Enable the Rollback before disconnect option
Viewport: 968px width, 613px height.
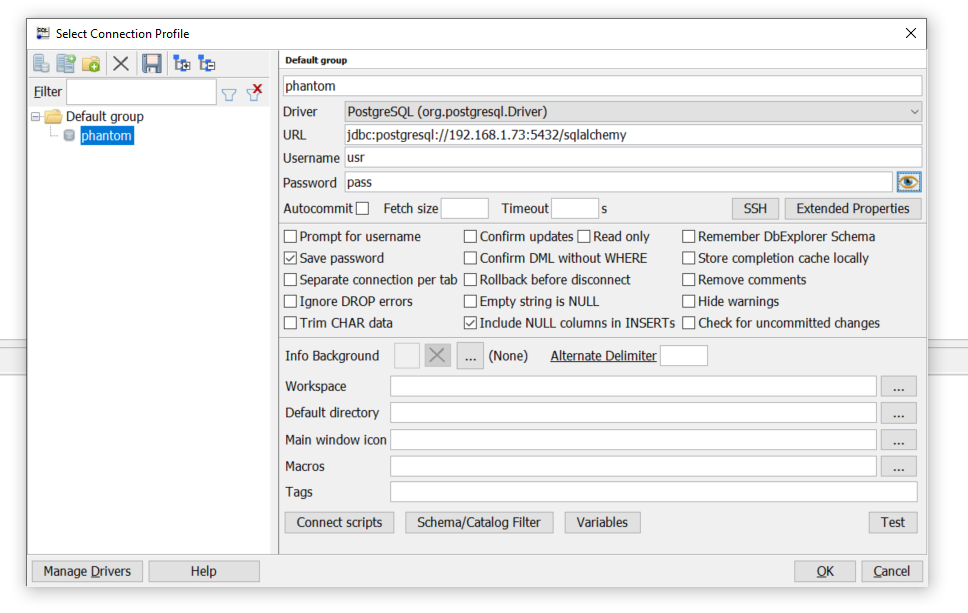click(470, 280)
